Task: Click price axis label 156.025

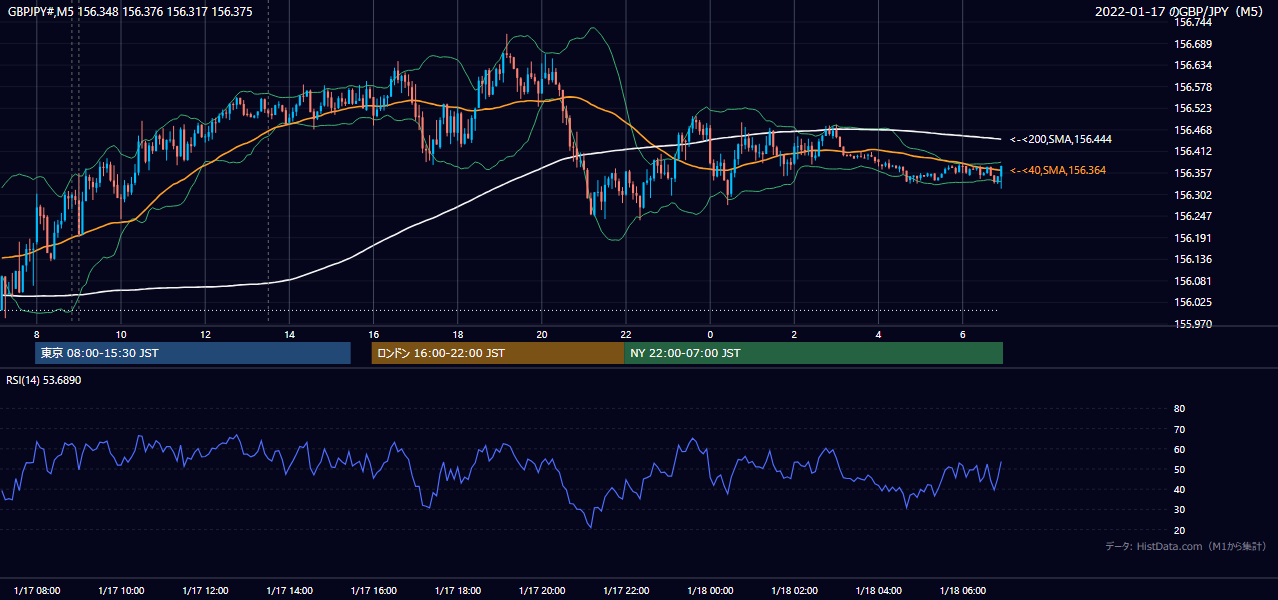Action: coord(1193,303)
